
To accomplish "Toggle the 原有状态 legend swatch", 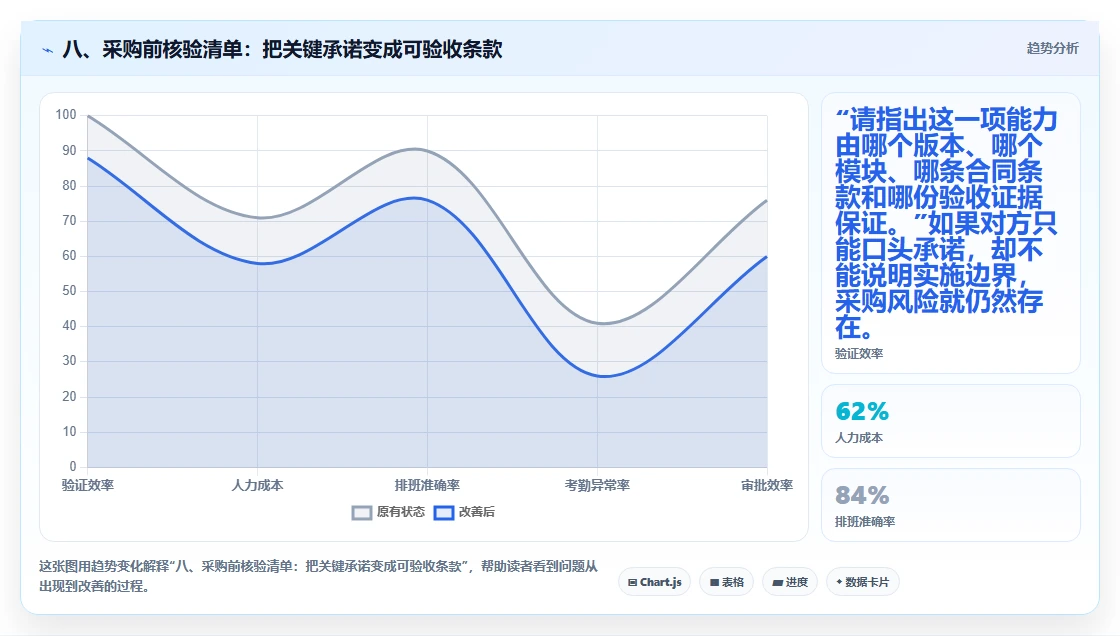I will pyautogui.click(x=362, y=512).
